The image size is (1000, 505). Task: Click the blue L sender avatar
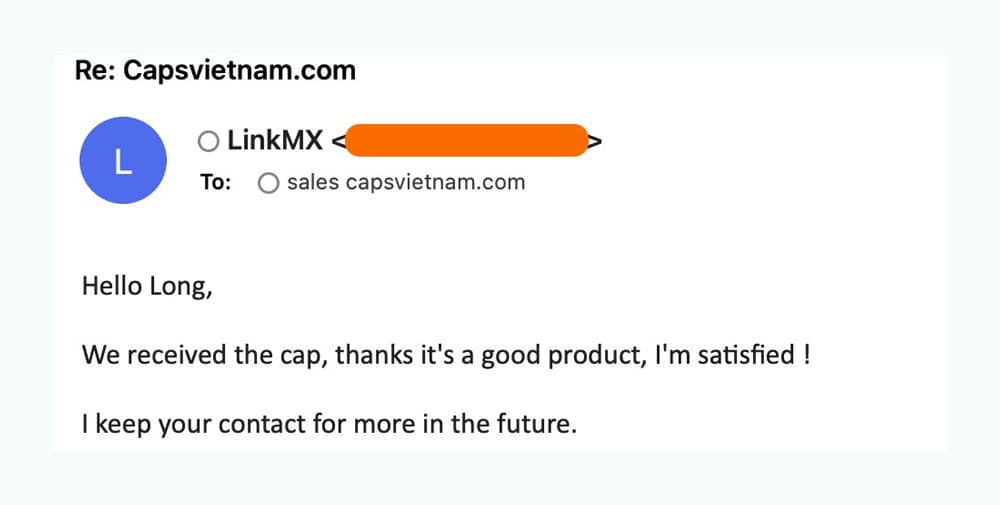[x=123, y=160]
